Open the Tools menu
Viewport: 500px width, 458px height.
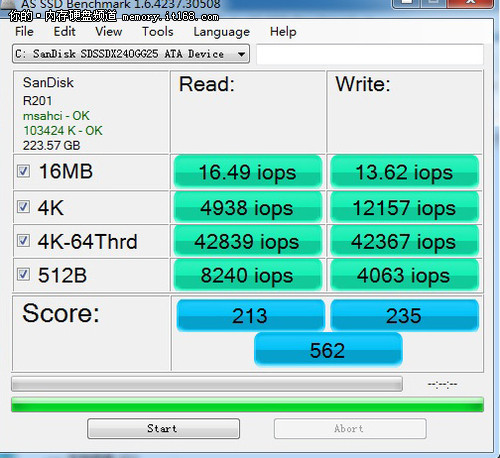click(158, 32)
